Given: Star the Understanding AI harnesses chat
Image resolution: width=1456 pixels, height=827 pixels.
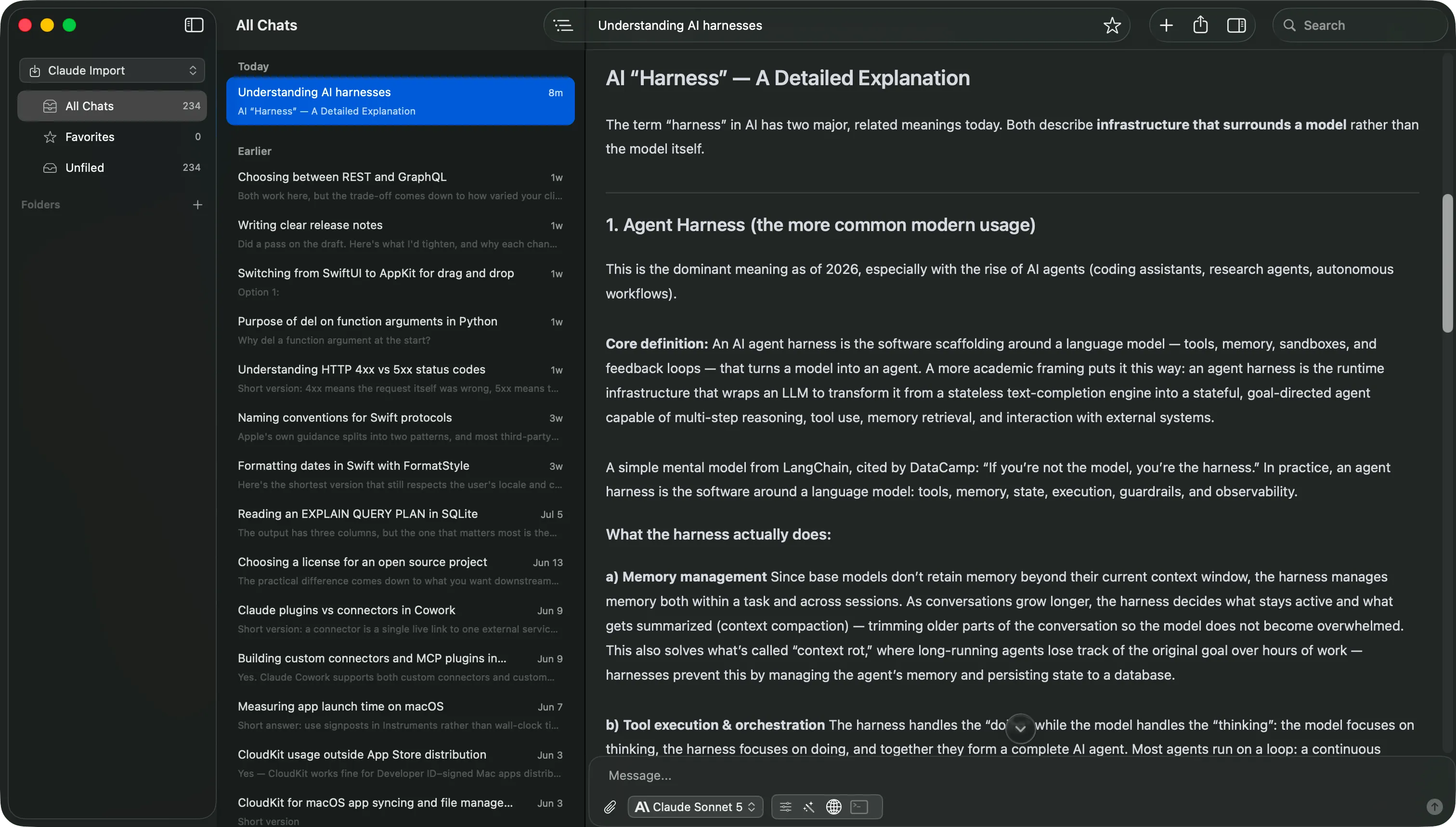Looking at the screenshot, I should pyautogui.click(x=1112, y=25).
